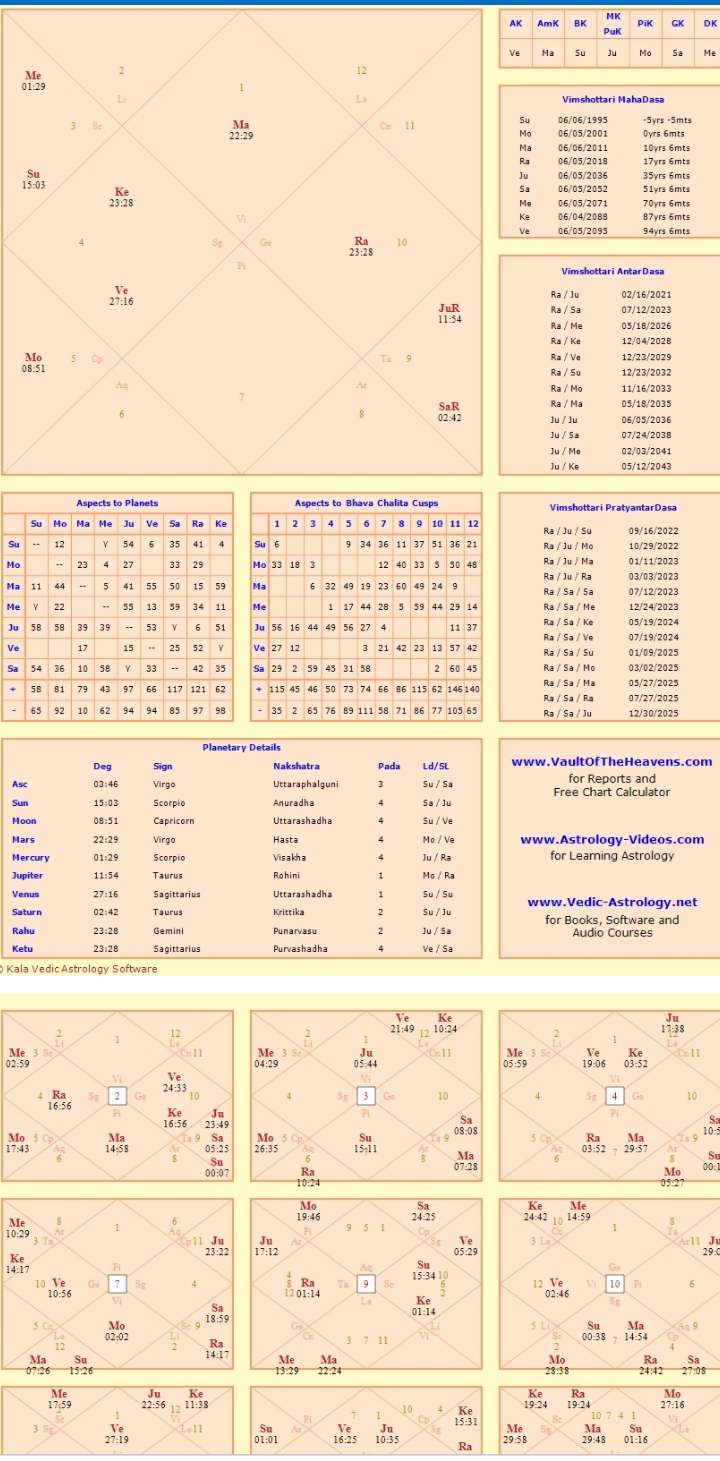This screenshot has width=720, height=1461.
Task: Select the boxed 4 divisional chart marker
Action: coord(614,1096)
